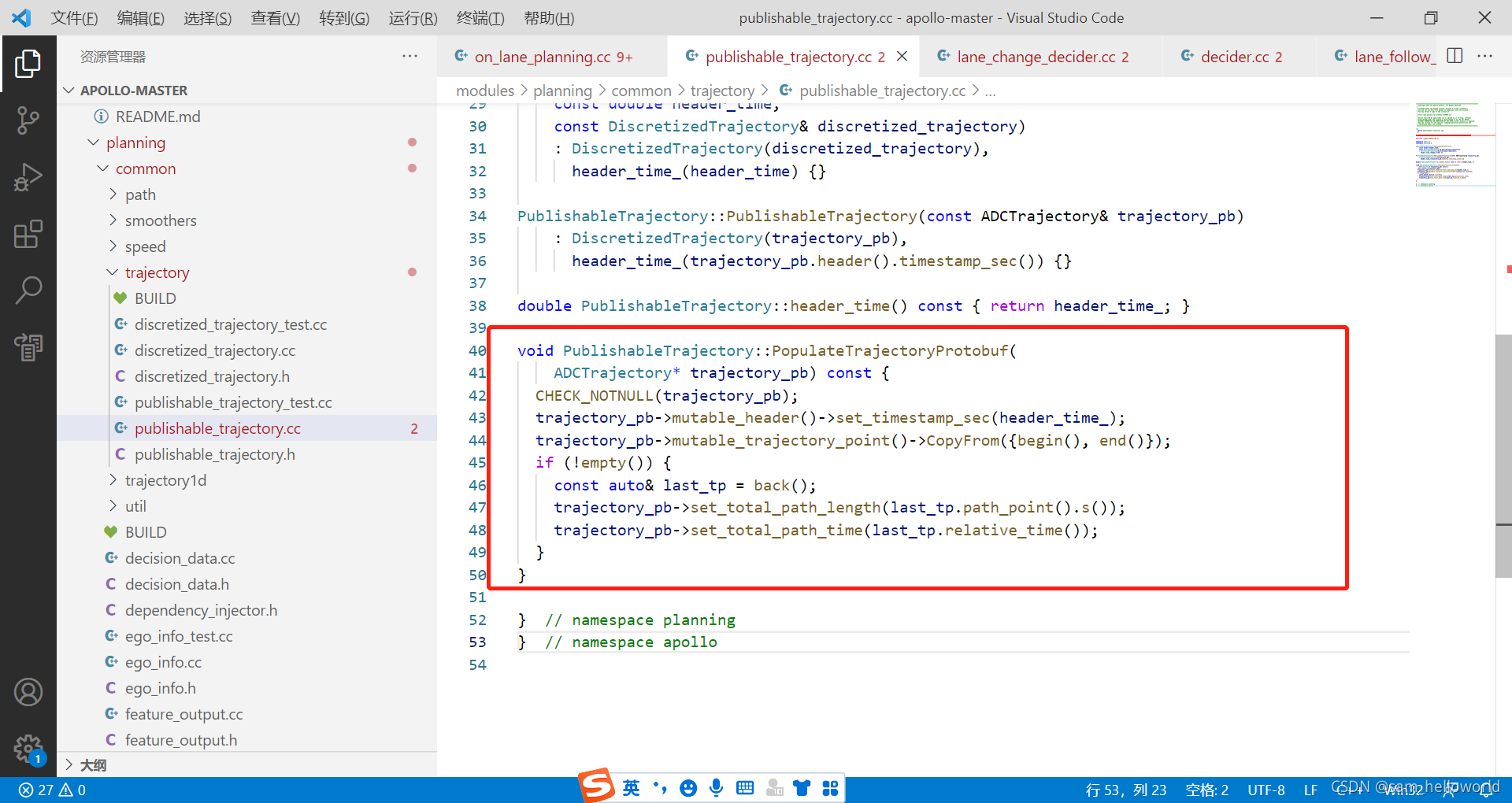Screen dimensions: 1512x803
Task: Click the 'planning' breadcrumb segment
Action: (562, 91)
